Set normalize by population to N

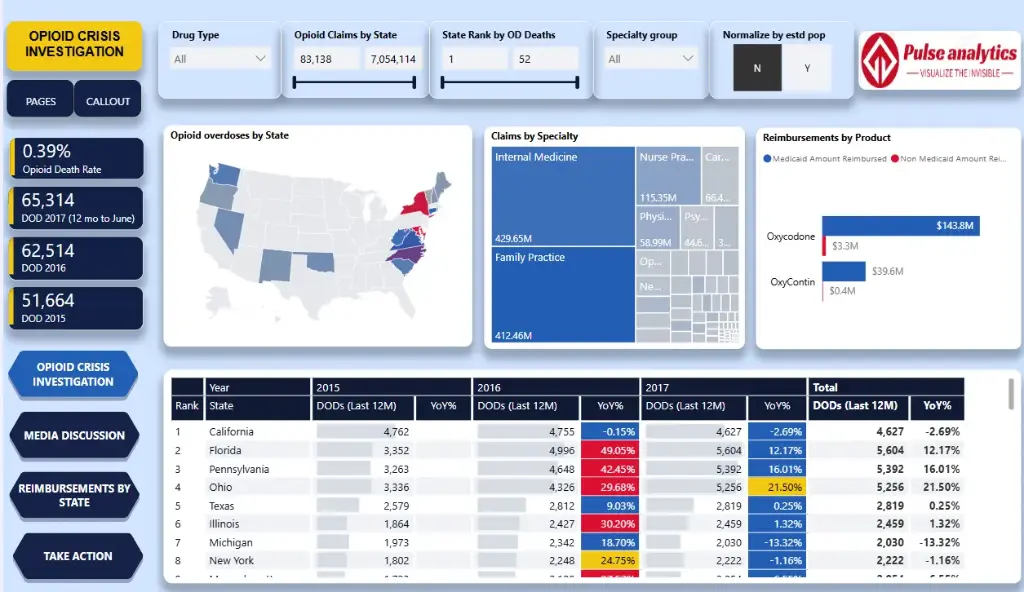757,68
